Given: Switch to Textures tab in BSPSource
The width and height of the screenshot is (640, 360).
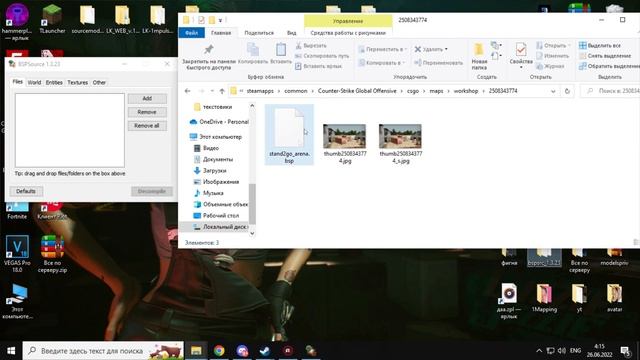Looking at the screenshot, I should pyautogui.click(x=78, y=82).
